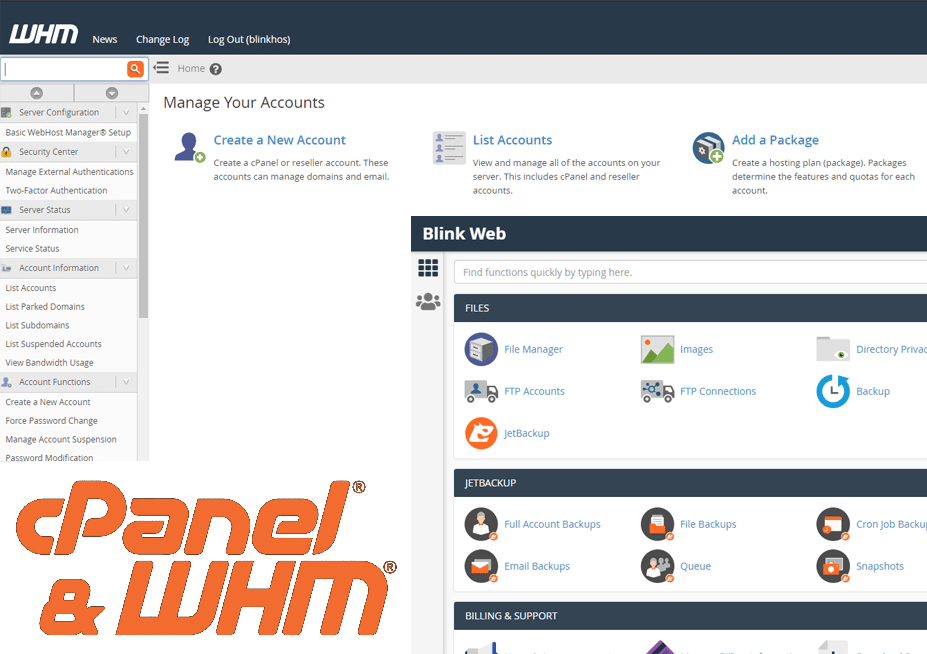927x654 pixels.
Task: Open the Snapshots camera icon
Action: [x=833, y=566]
